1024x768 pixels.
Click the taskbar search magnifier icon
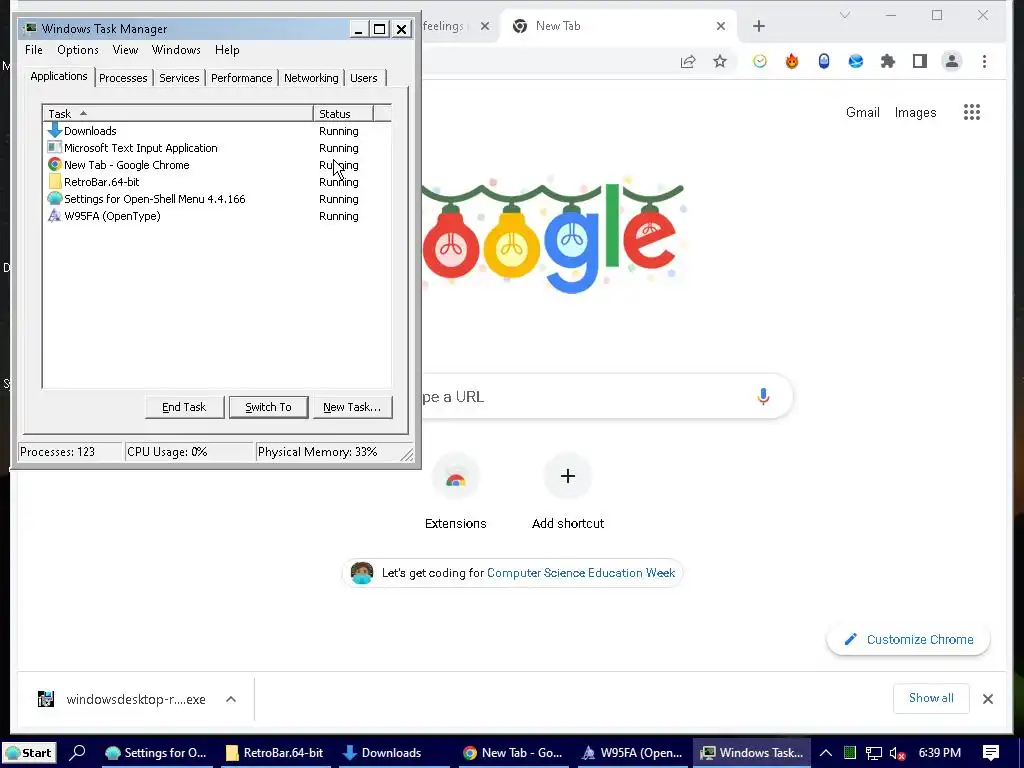(78, 752)
